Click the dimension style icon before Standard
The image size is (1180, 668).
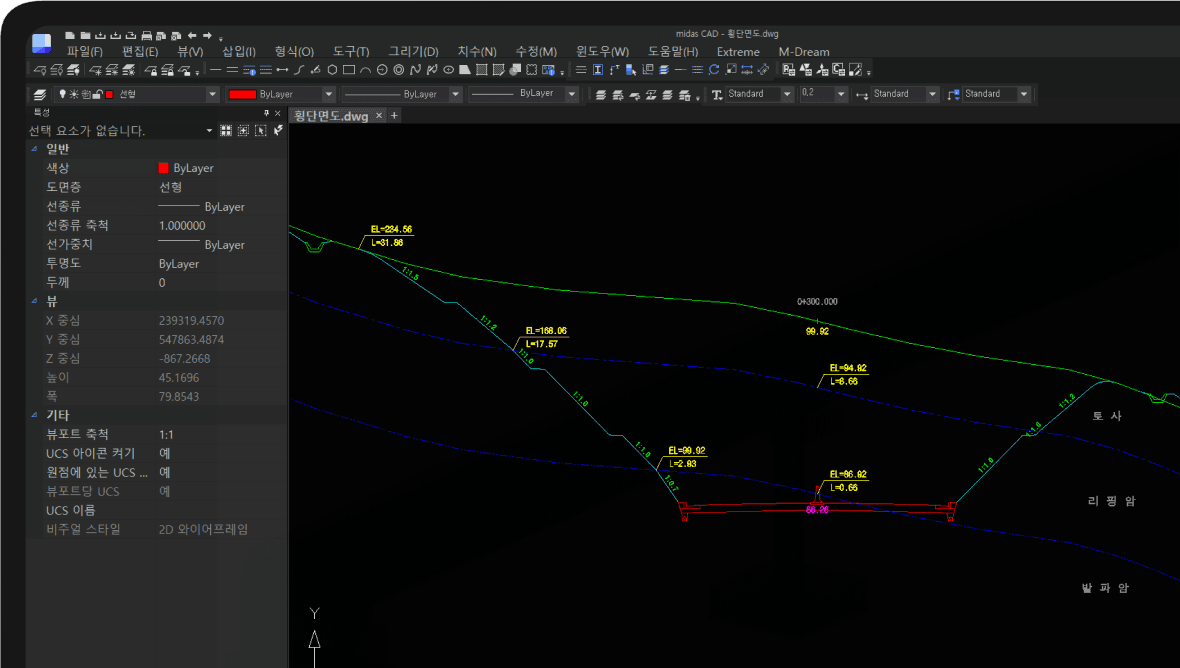[862, 95]
